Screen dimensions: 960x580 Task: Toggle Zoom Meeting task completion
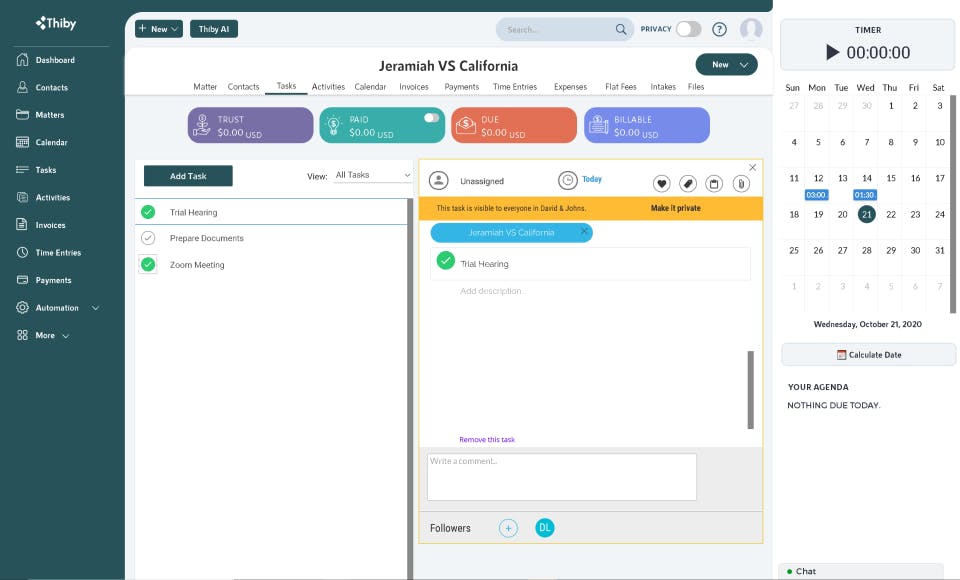click(148, 265)
